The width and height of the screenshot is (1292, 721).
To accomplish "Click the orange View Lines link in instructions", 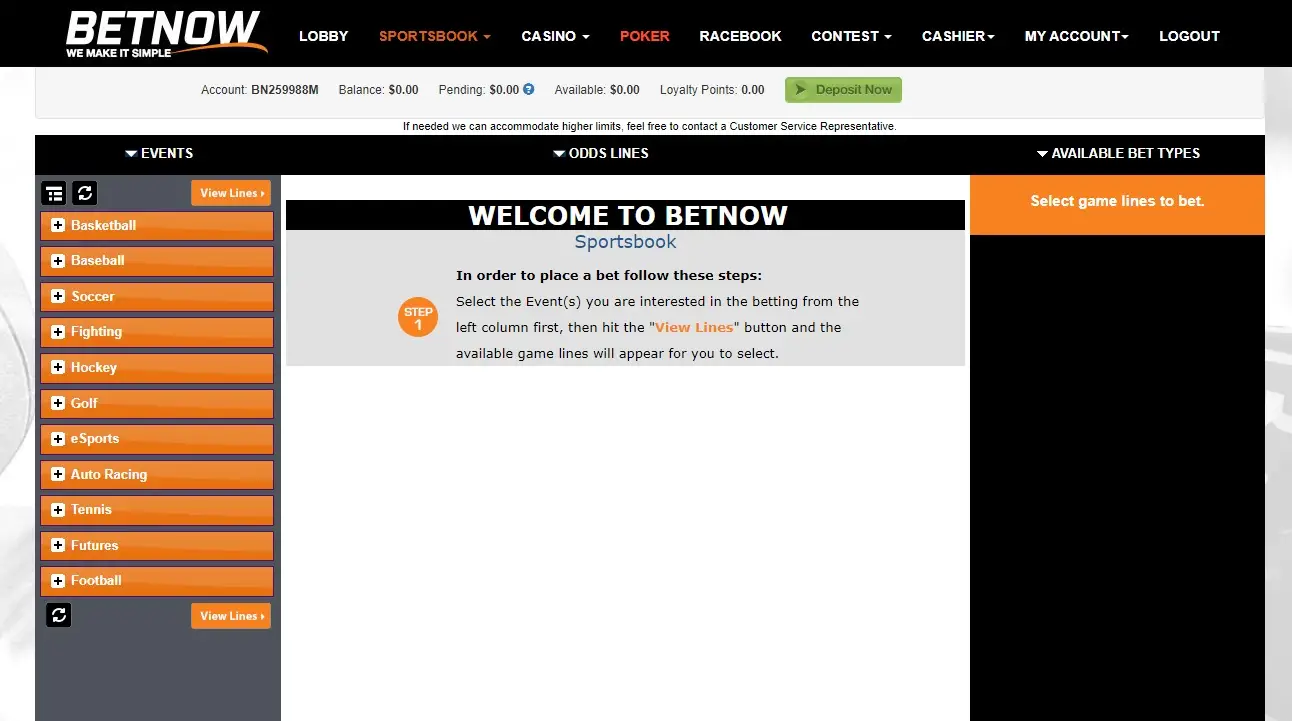I will (694, 327).
